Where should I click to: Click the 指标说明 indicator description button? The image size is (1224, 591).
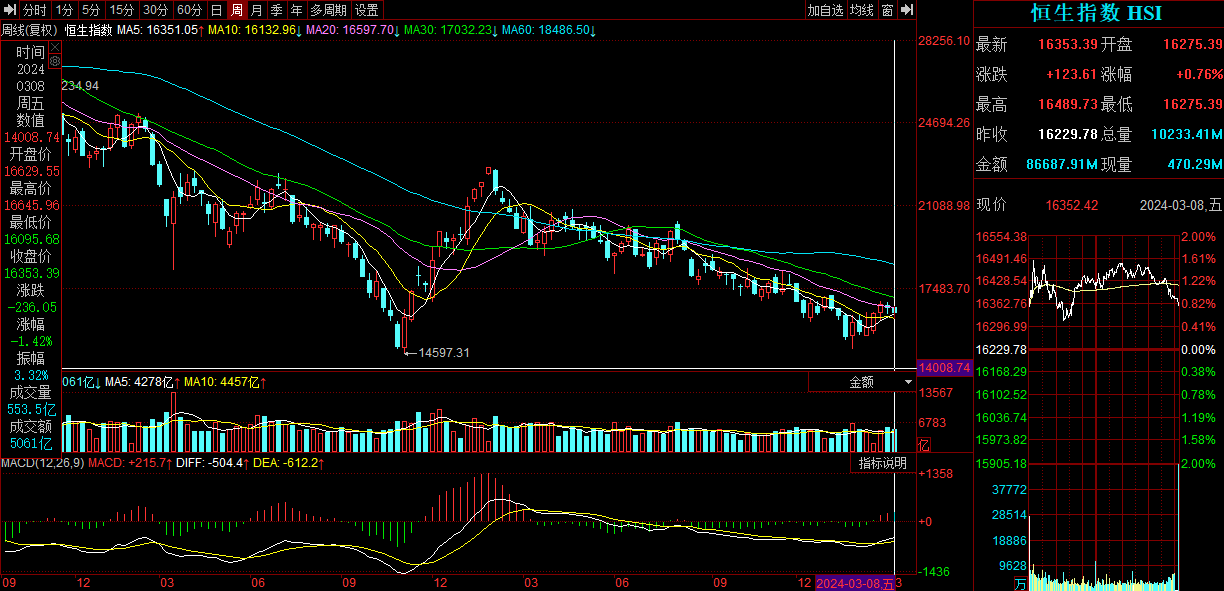[883, 463]
